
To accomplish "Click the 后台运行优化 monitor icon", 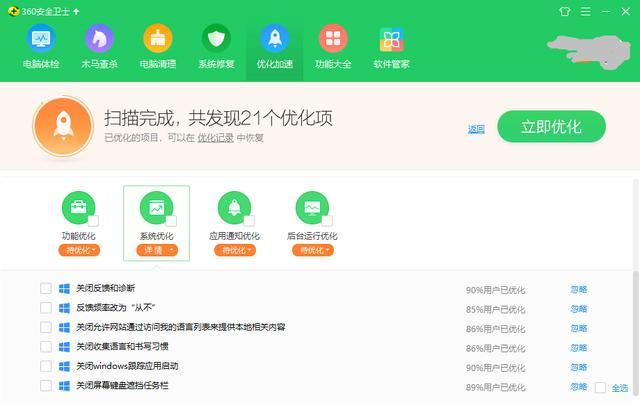I will (x=312, y=207).
